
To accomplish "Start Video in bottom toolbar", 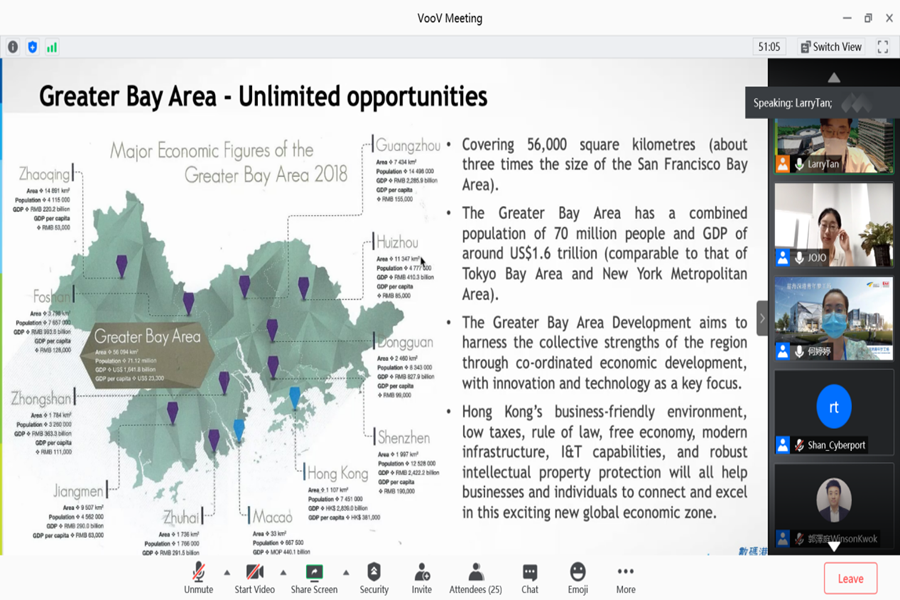I will [x=254, y=578].
